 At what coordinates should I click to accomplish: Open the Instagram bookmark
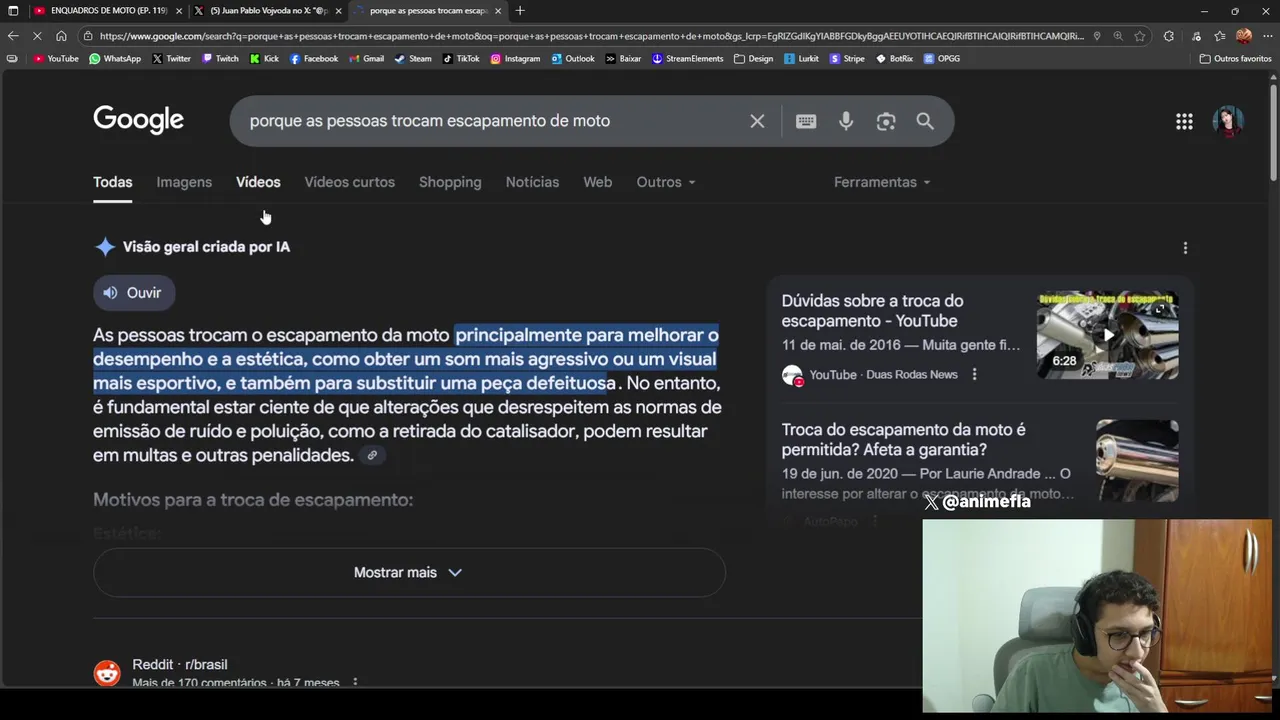(515, 59)
